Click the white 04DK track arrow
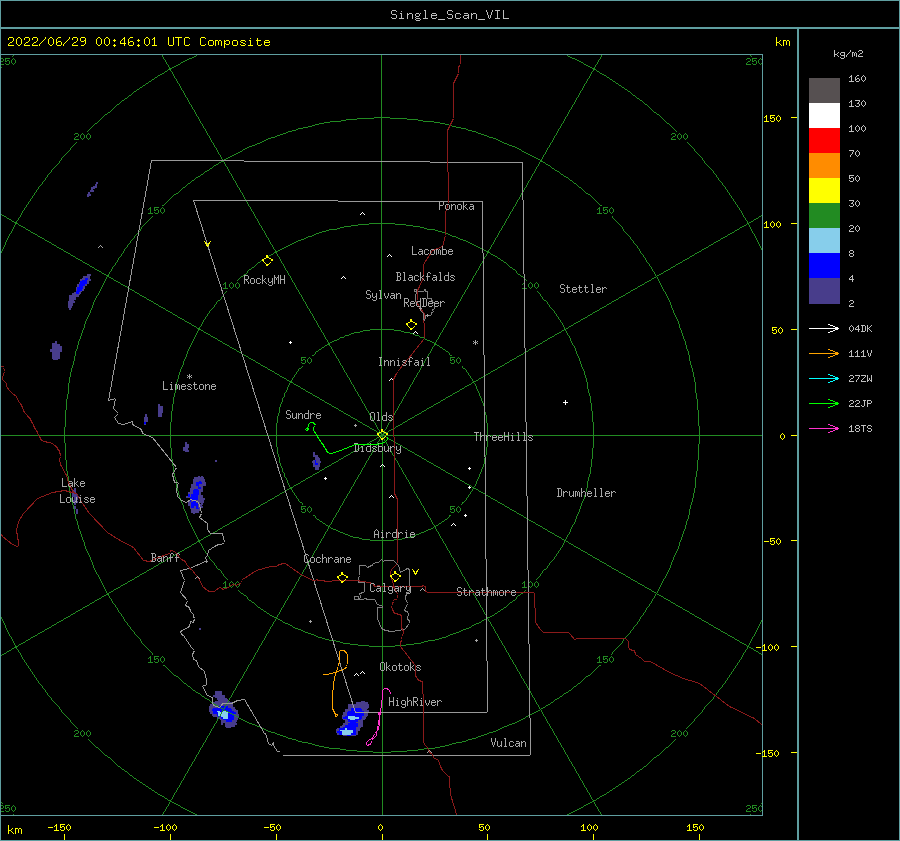This screenshot has height=841, width=900. pyautogui.click(x=824, y=328)
